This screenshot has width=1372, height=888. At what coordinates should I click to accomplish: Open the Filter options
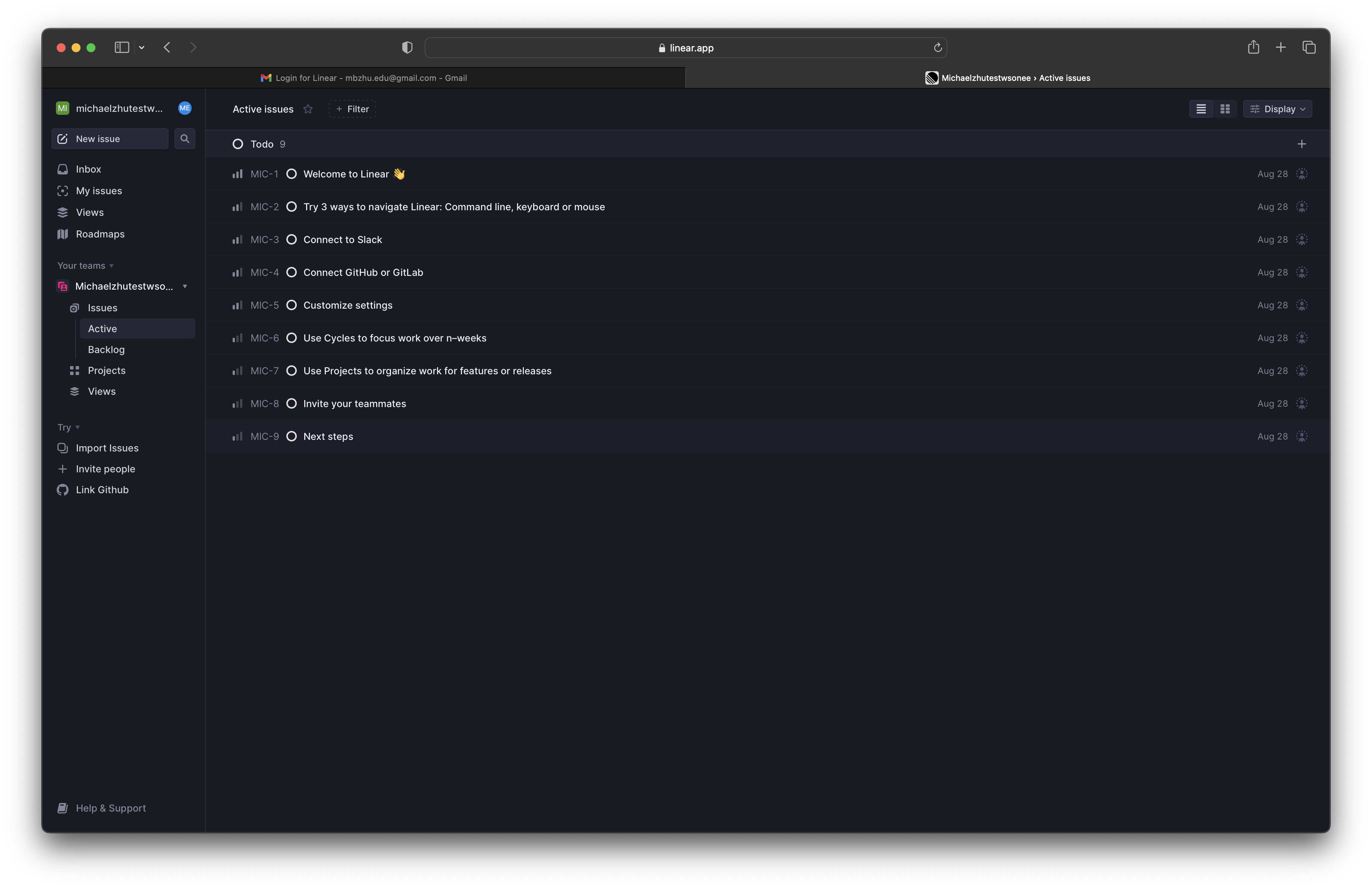(352, 109)
